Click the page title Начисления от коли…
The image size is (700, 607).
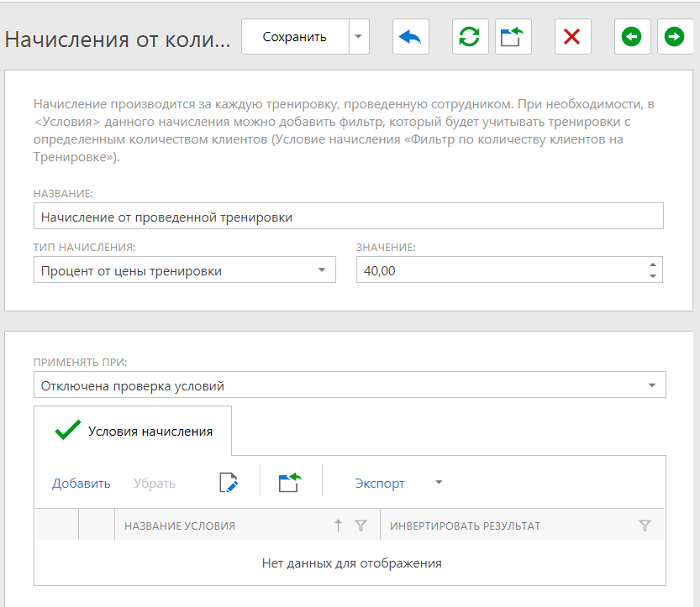tap(117, 39)
